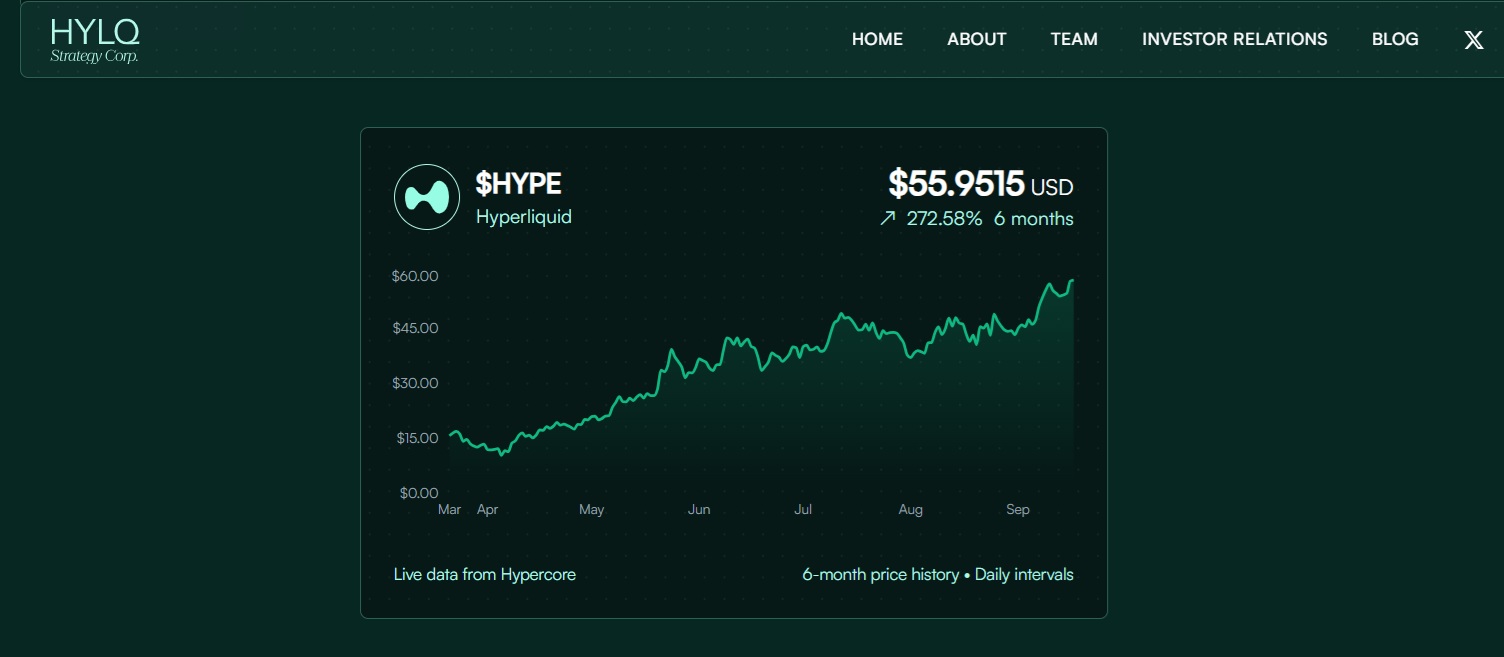Click the USD currency label
This screenshot has height=657, width=1504.
click(x=1052, y=187)
